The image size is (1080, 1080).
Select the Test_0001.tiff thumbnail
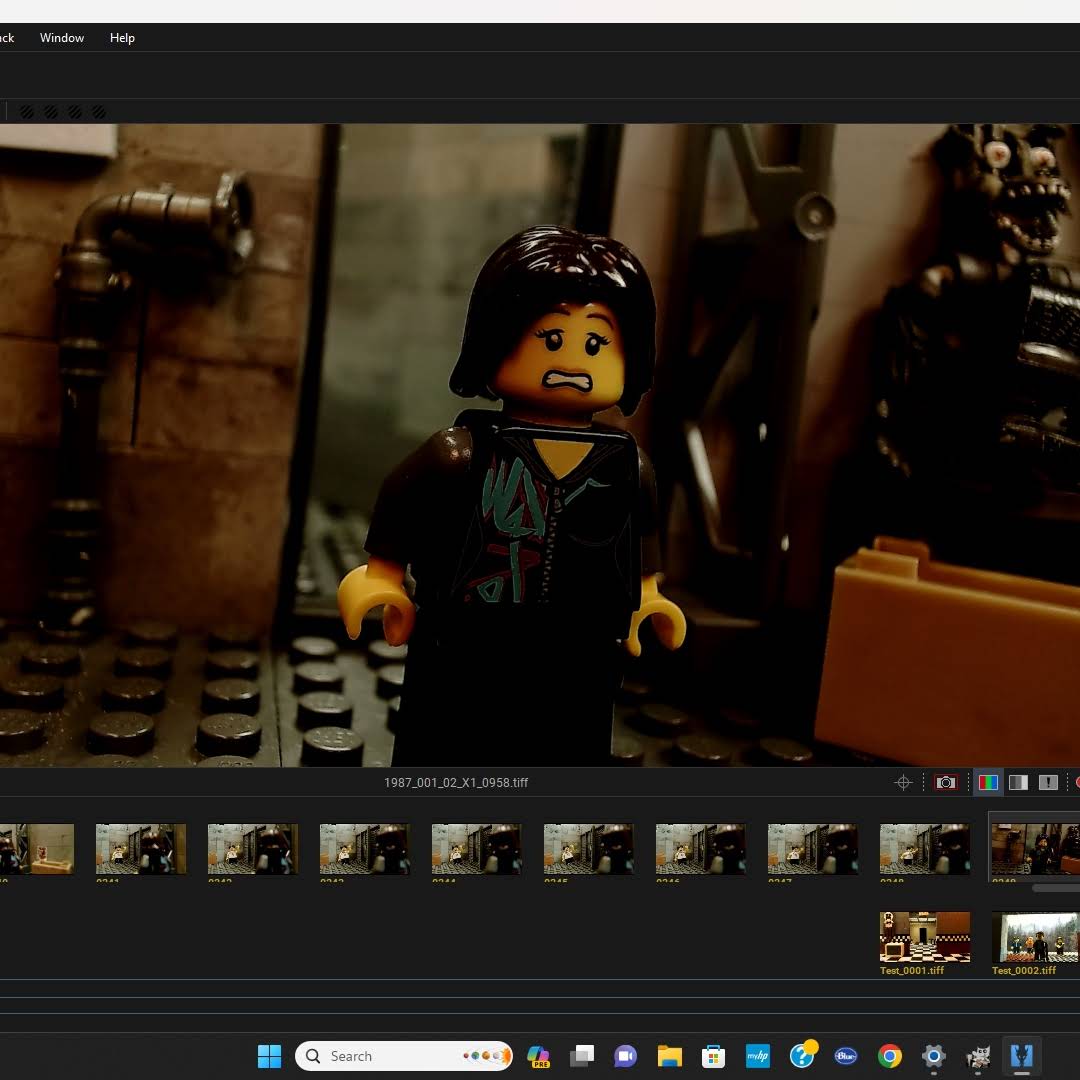[x=924, y=937]
